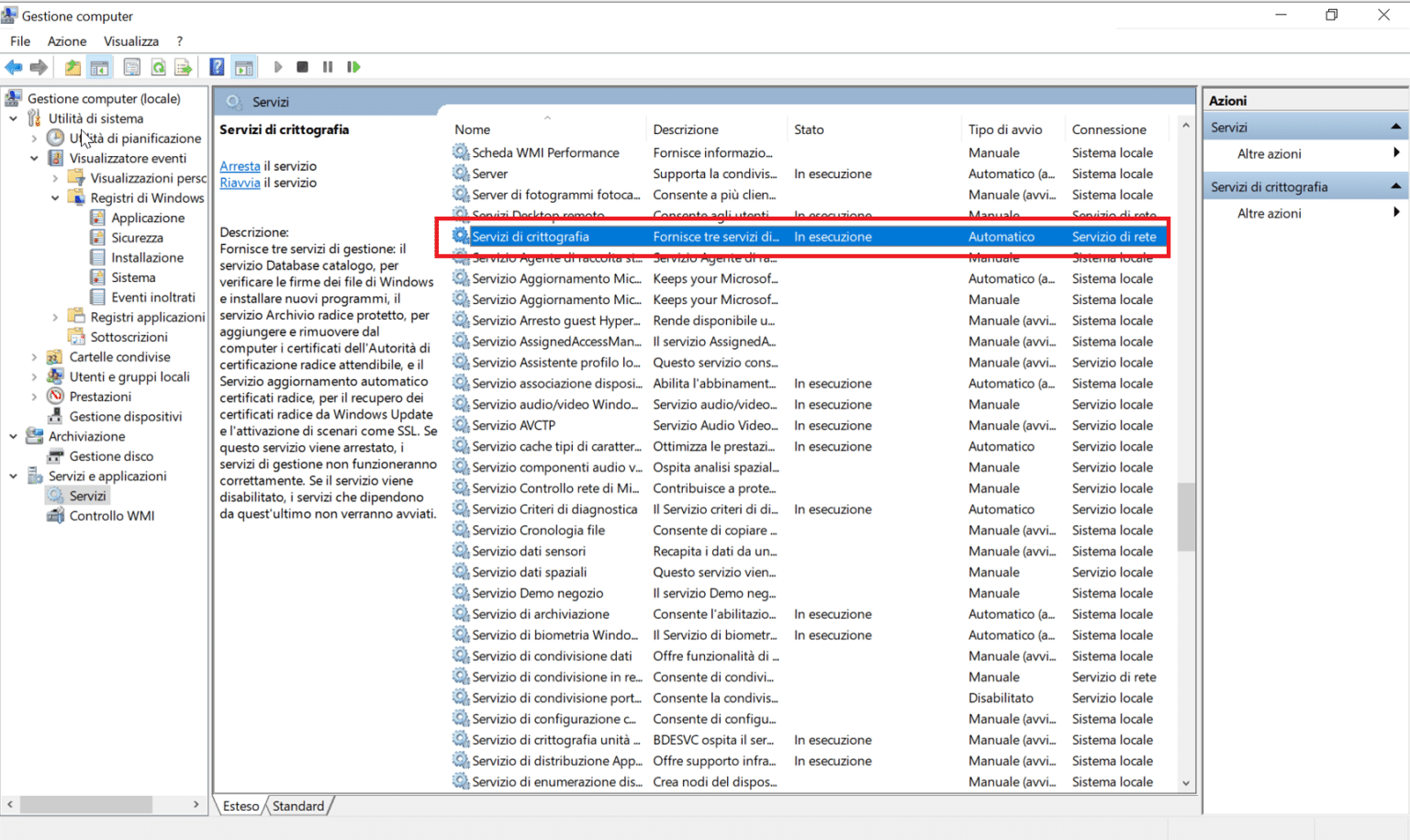This screenshot has height=840, width=1410.
Task: Toggle the console tree panel icon
Action: [99, 66]
